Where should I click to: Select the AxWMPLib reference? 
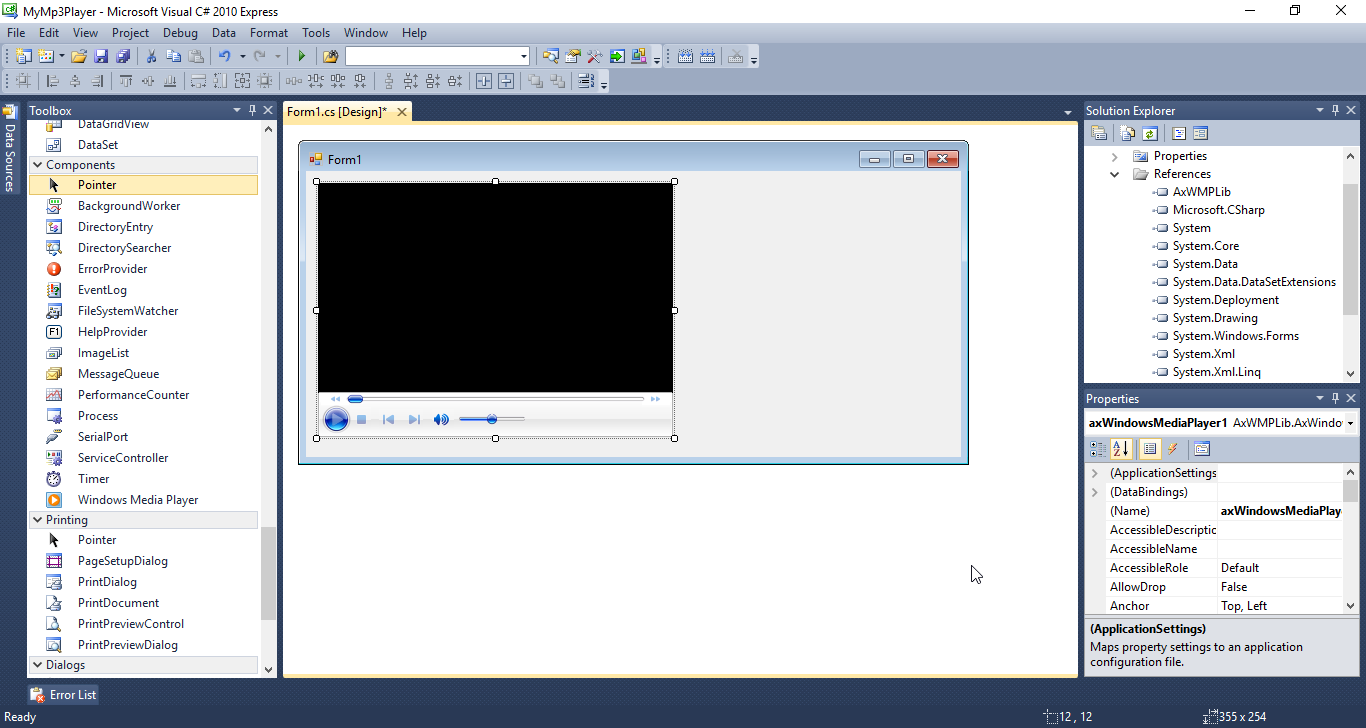coord(1201,192)
